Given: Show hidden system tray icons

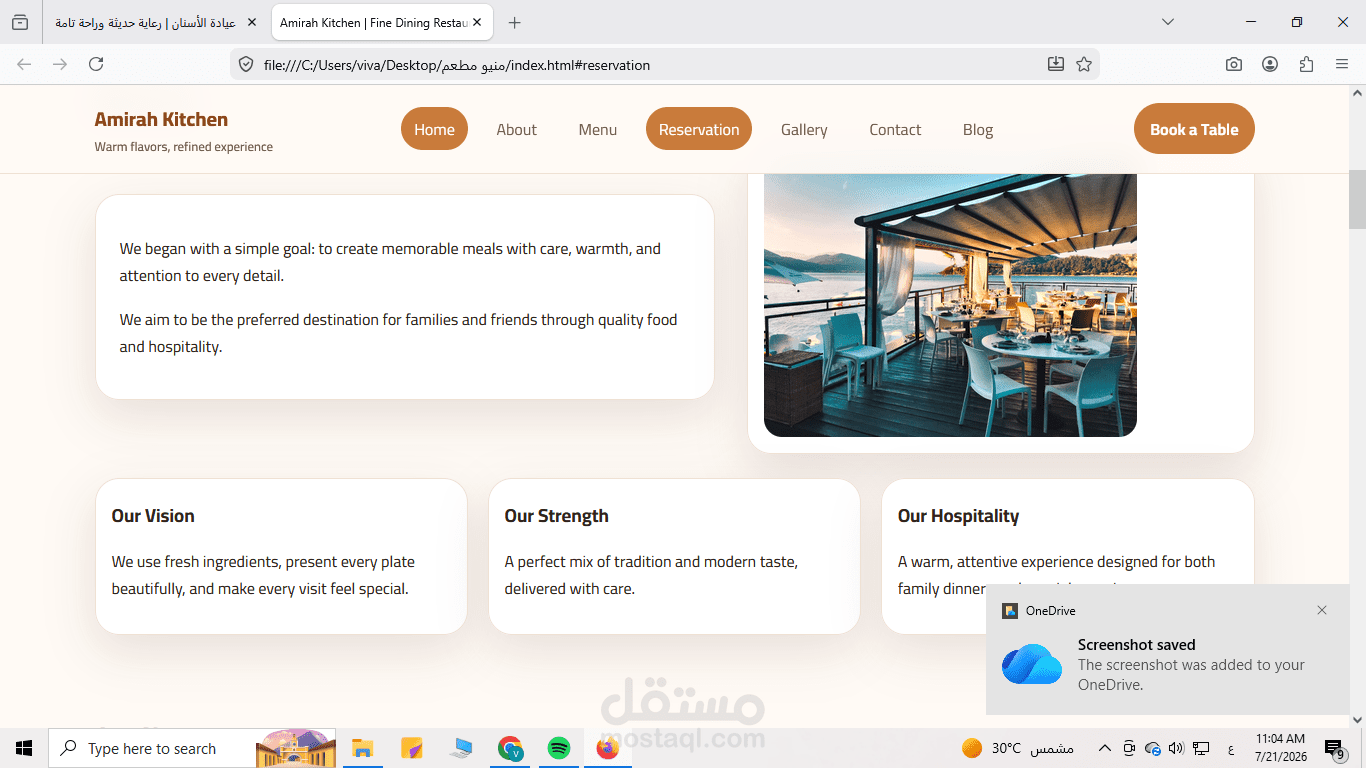Looking at the screenshot, I should point(1105,748).
